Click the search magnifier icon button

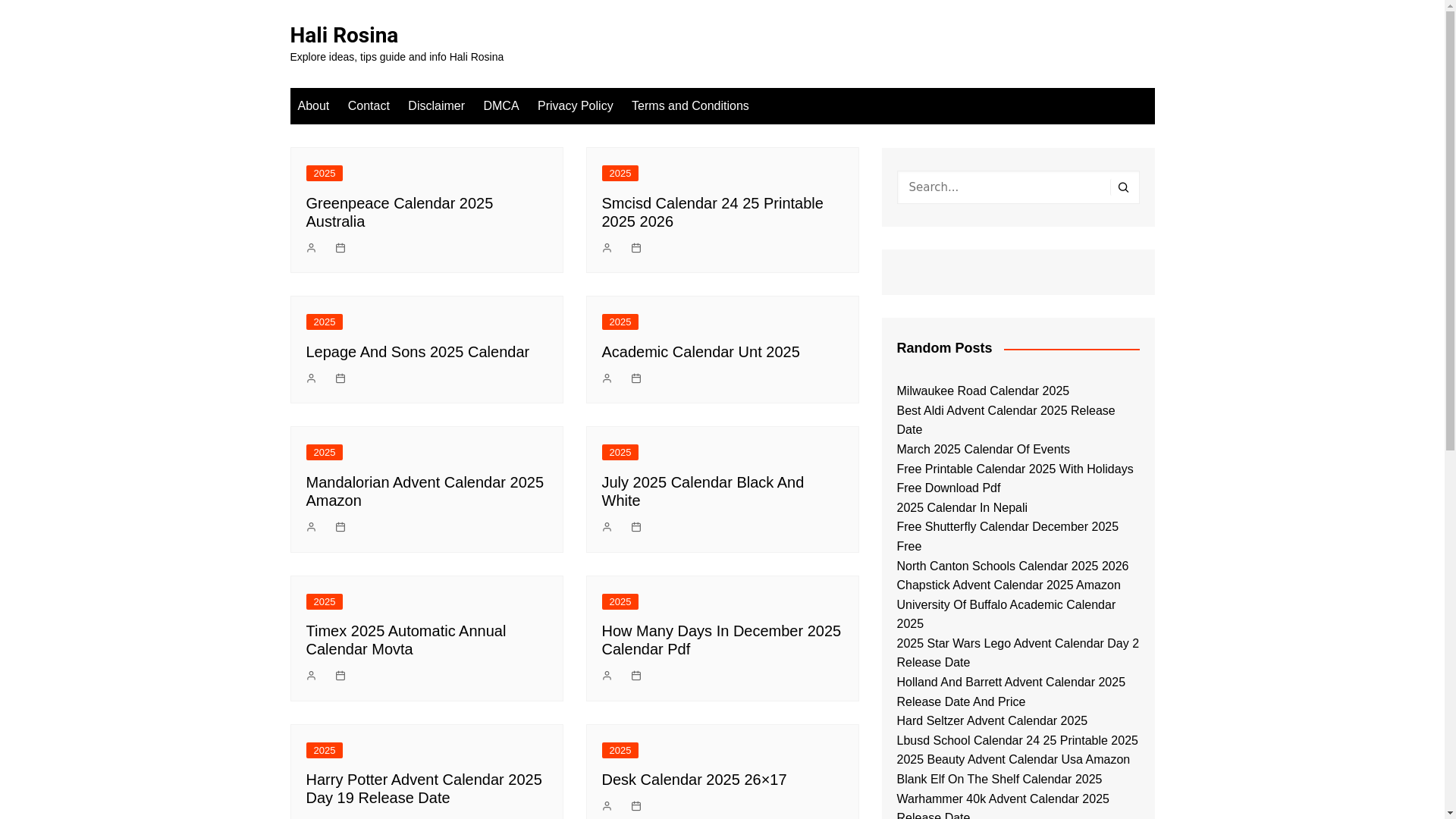click(x=1123, y=187)
